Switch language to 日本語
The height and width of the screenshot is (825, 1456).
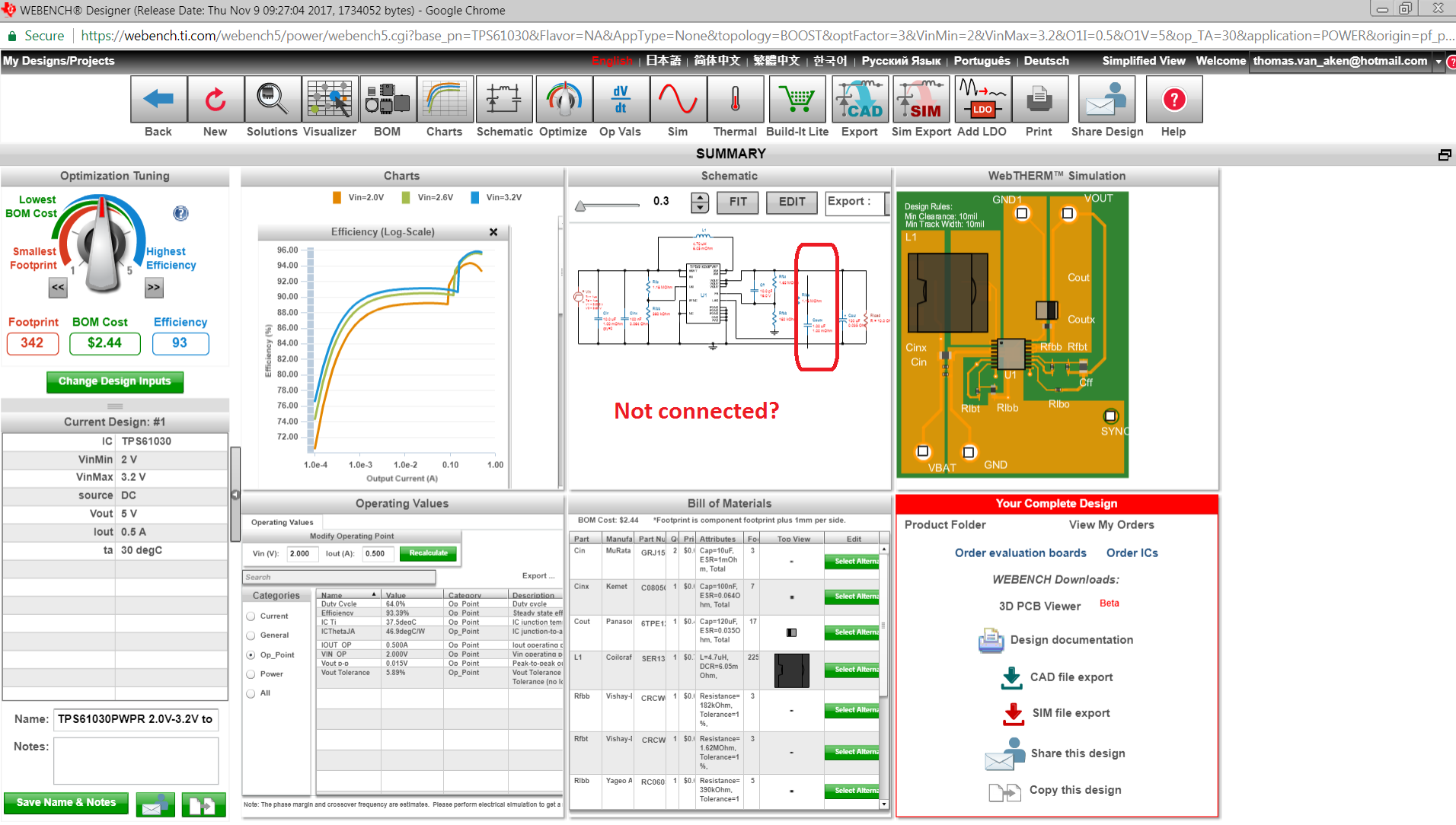tap(663, 61)
